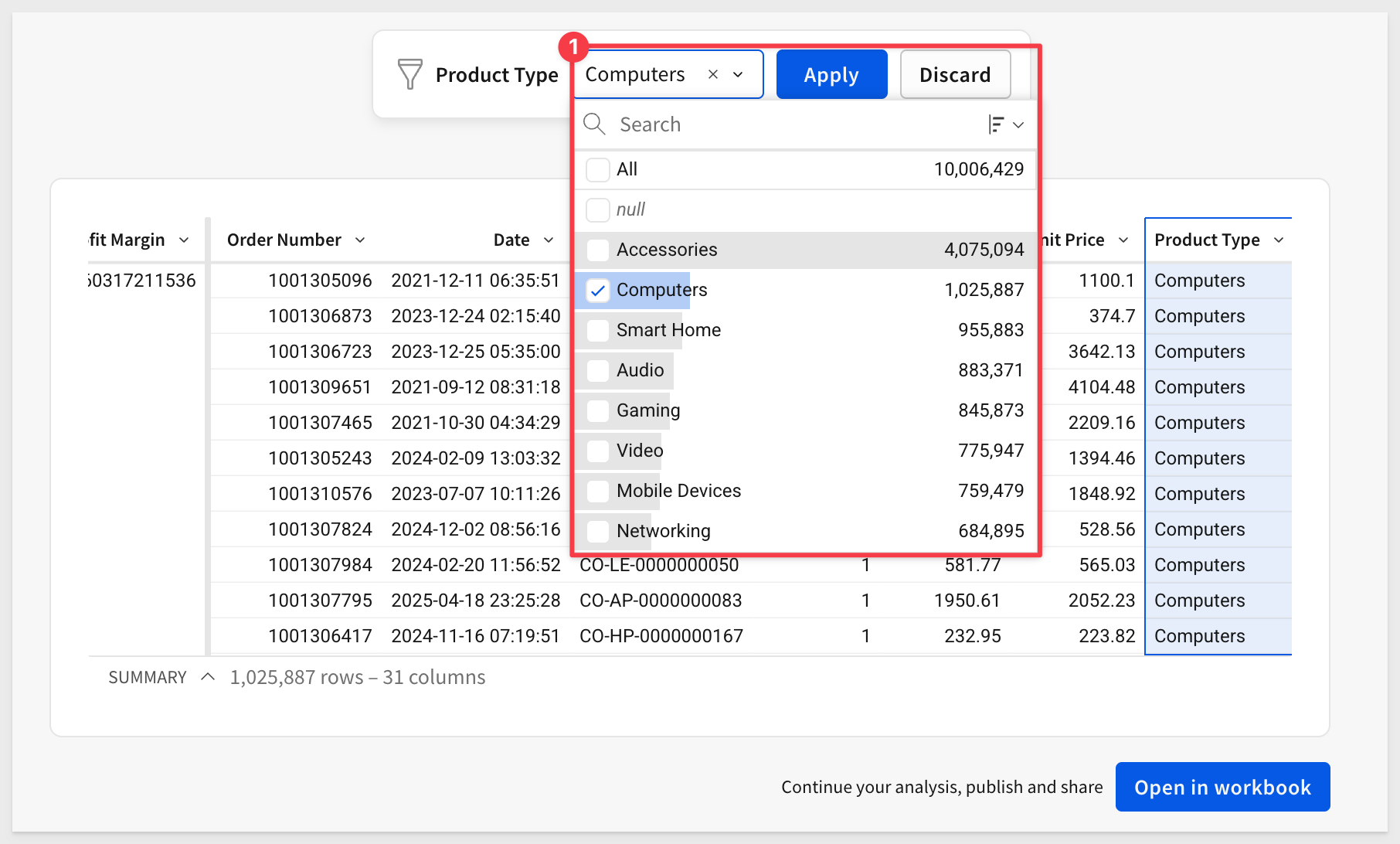Collapse the SUMMARY section chevron
The image size is (1400, 844).
coord(207,677)
